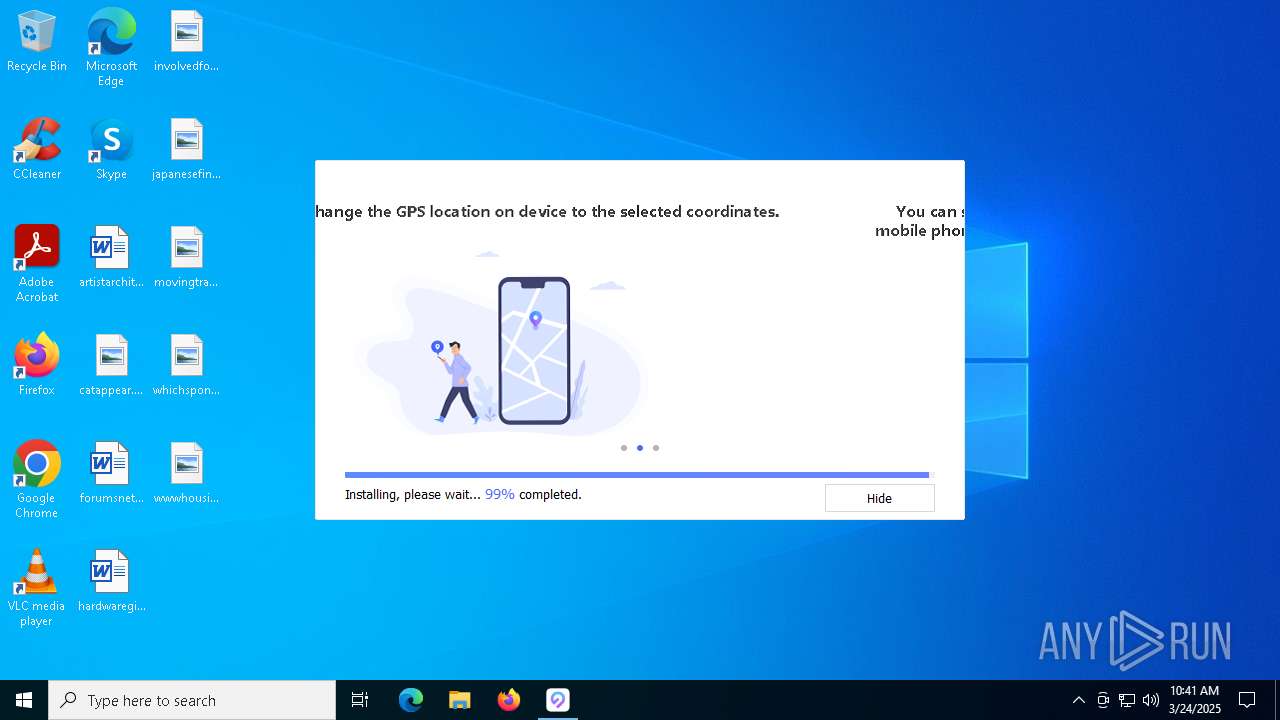This screenshot has height=720, width=1280.
Task: Click the phone map illustration
Action: [534, 350]
